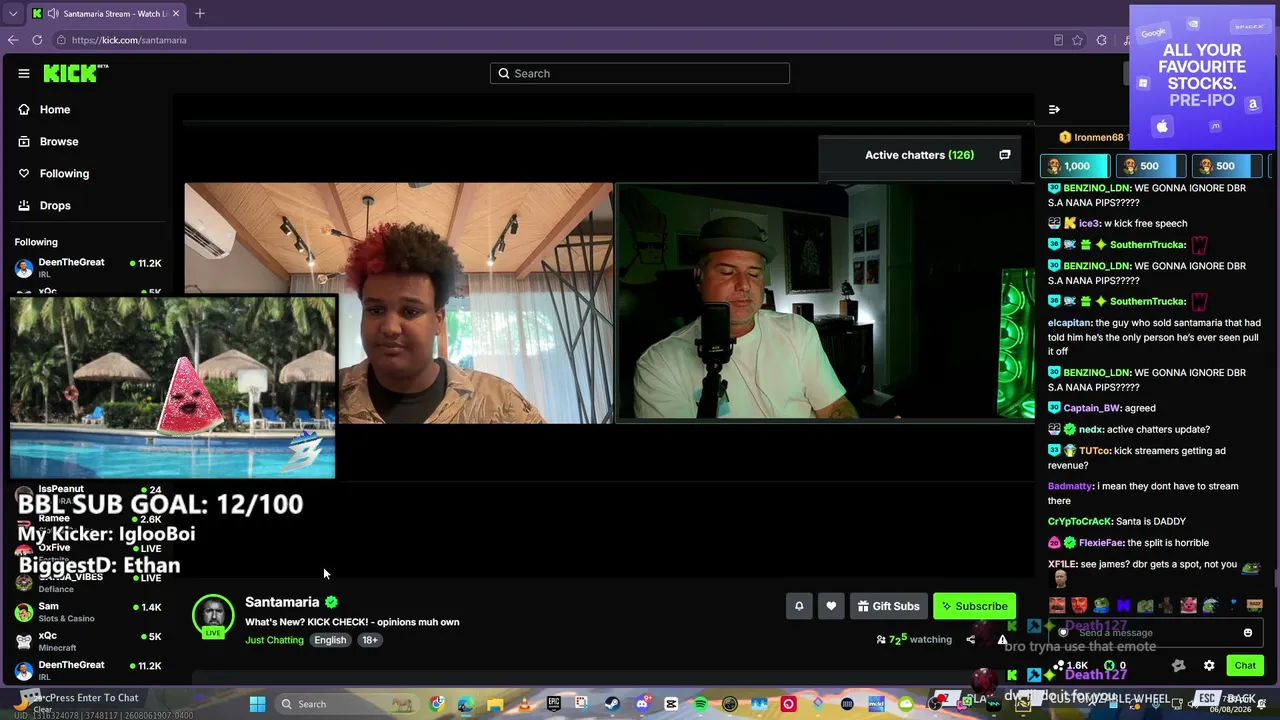Open Santamaria channel name link
The width and height of the screenshot is (1280, 720).
282,602
